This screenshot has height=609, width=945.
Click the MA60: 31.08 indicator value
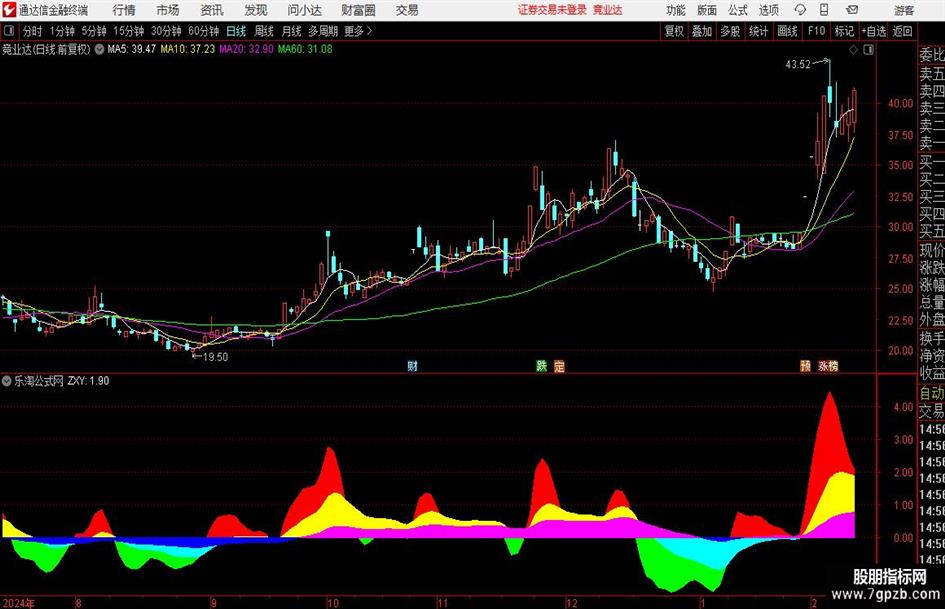305,49
